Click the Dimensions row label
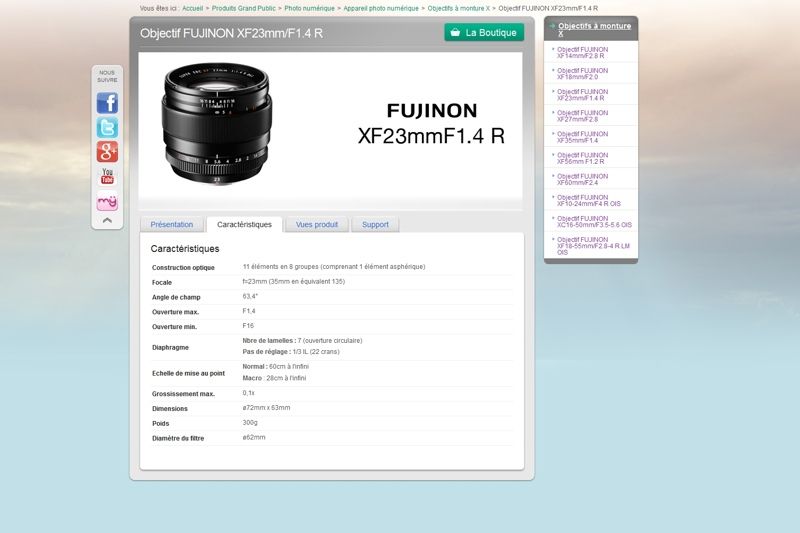 (x=170, y=409)
